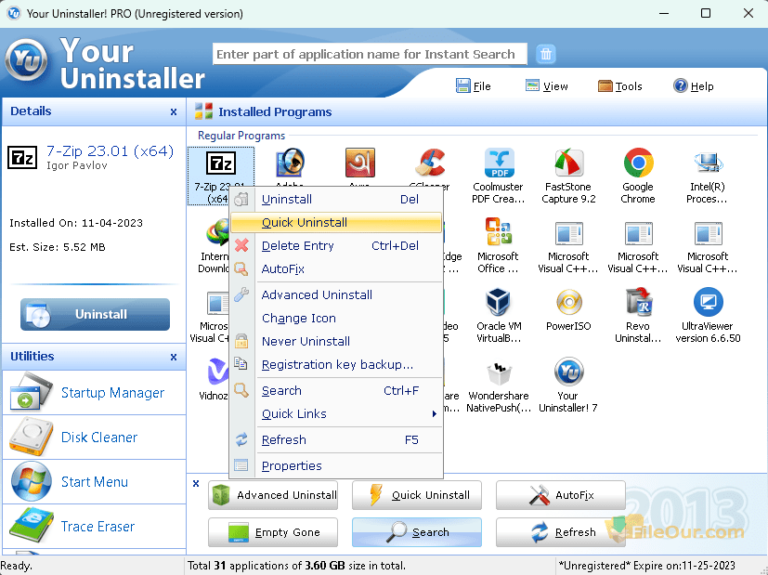Choose Refresh in the context menu
This screenshot has height=575, width=768.
pyautogui.click(x=336, y=440)
